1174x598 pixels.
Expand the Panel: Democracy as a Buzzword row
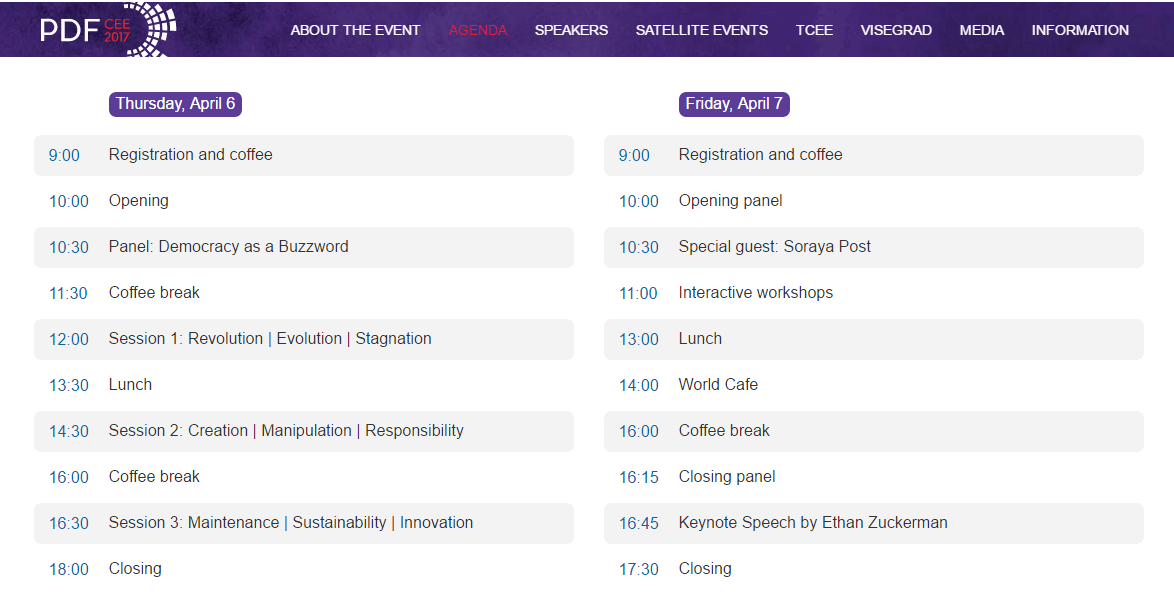tap(228, 247)
